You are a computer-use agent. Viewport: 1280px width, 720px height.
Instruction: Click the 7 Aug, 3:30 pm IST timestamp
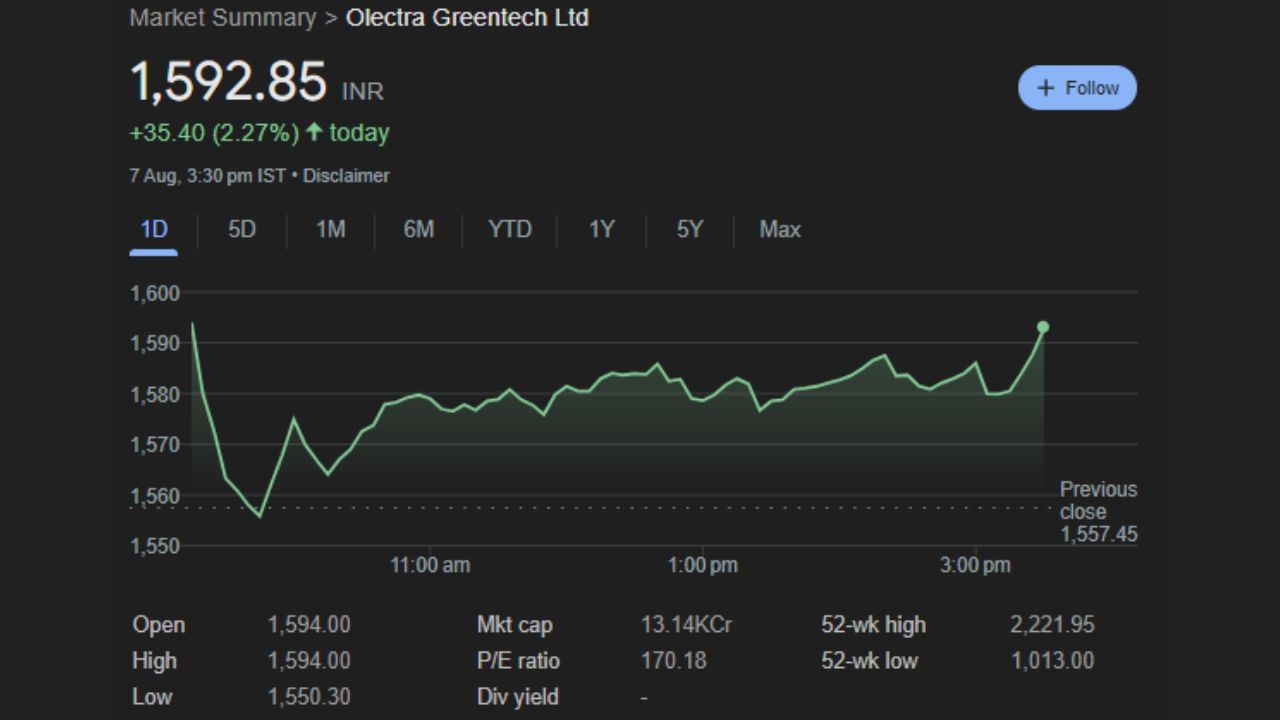[x=208, y=176]
